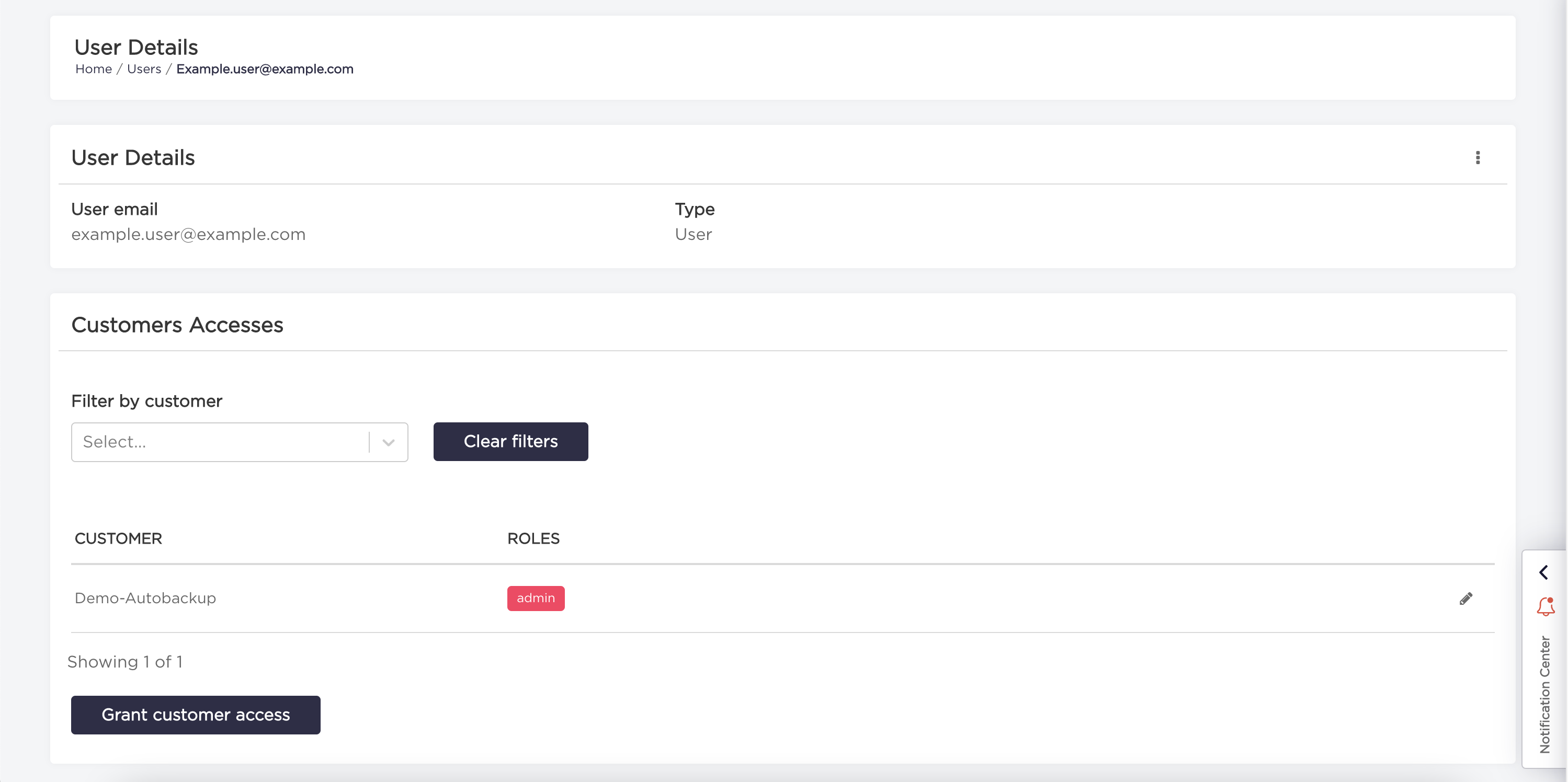Click the bell icon with unread indicator
This screenshot has width=1568, height=782.
pos(1544,607)
